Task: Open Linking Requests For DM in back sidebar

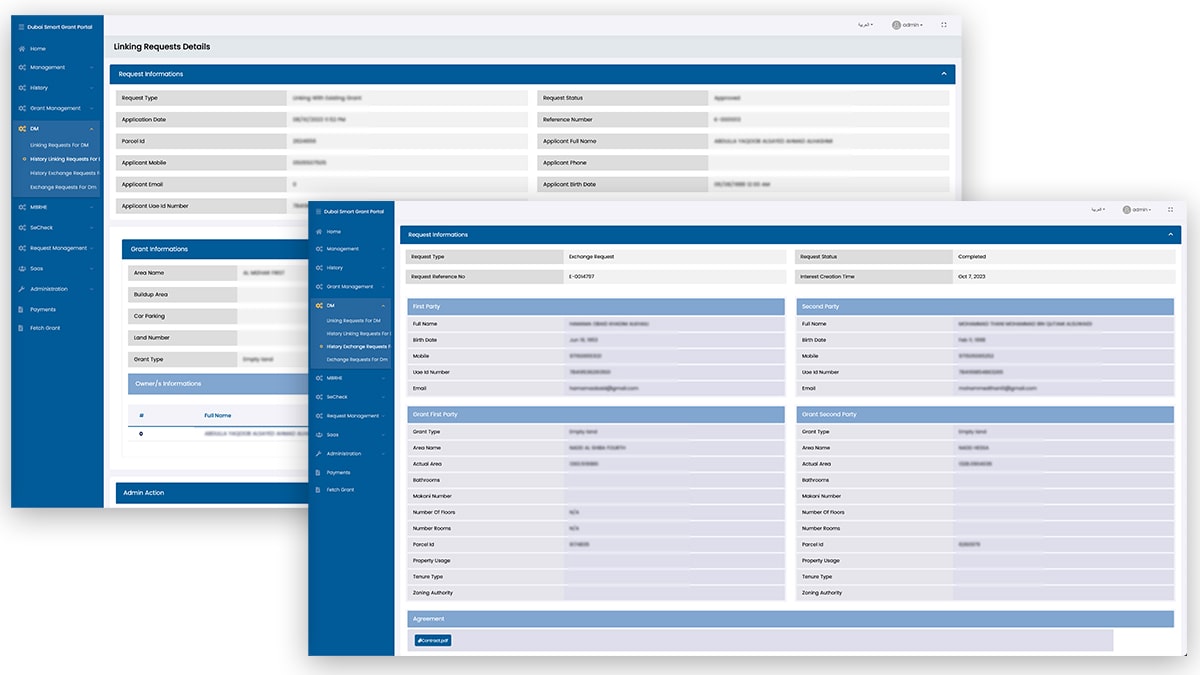Action: point(59,145)
